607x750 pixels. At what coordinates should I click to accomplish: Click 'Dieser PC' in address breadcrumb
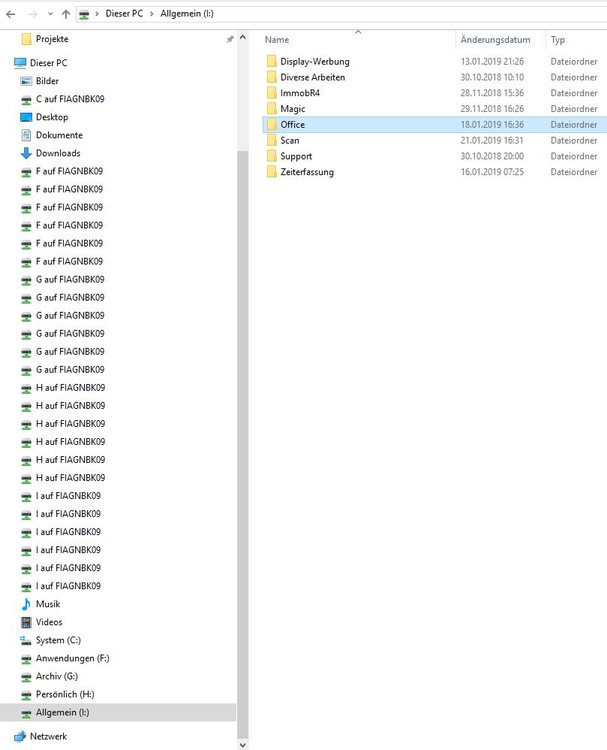123,14
